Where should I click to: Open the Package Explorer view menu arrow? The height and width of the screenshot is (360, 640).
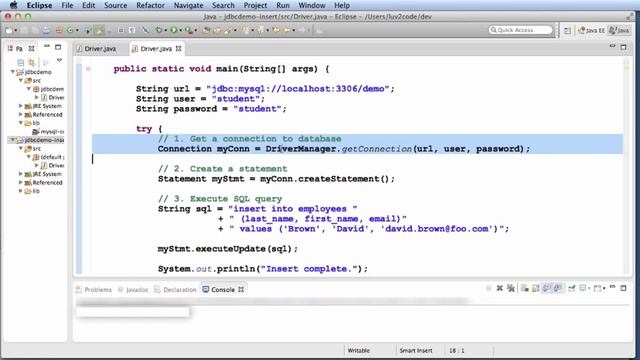coord(59,60)
